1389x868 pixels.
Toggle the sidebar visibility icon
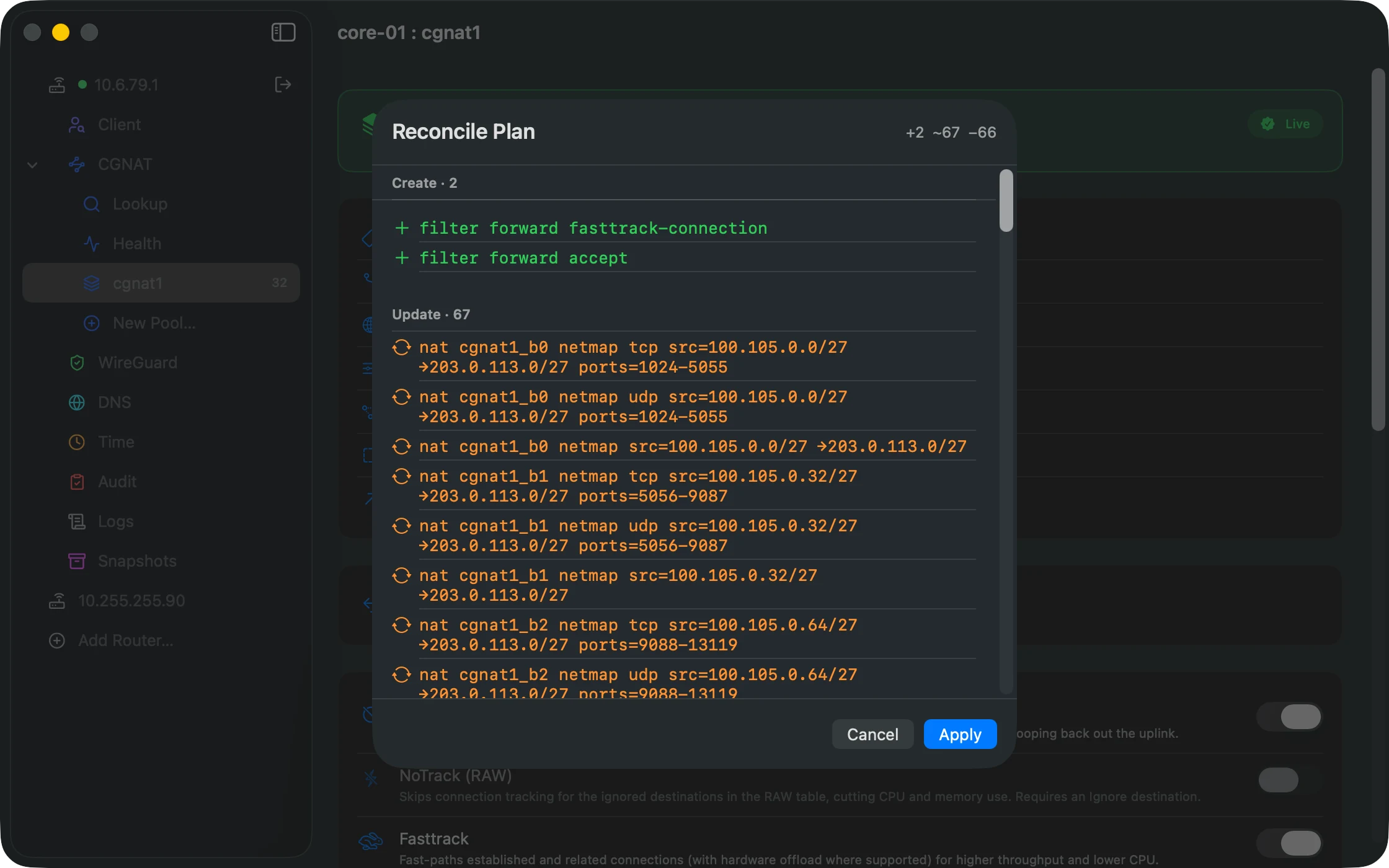pos(283,32)
